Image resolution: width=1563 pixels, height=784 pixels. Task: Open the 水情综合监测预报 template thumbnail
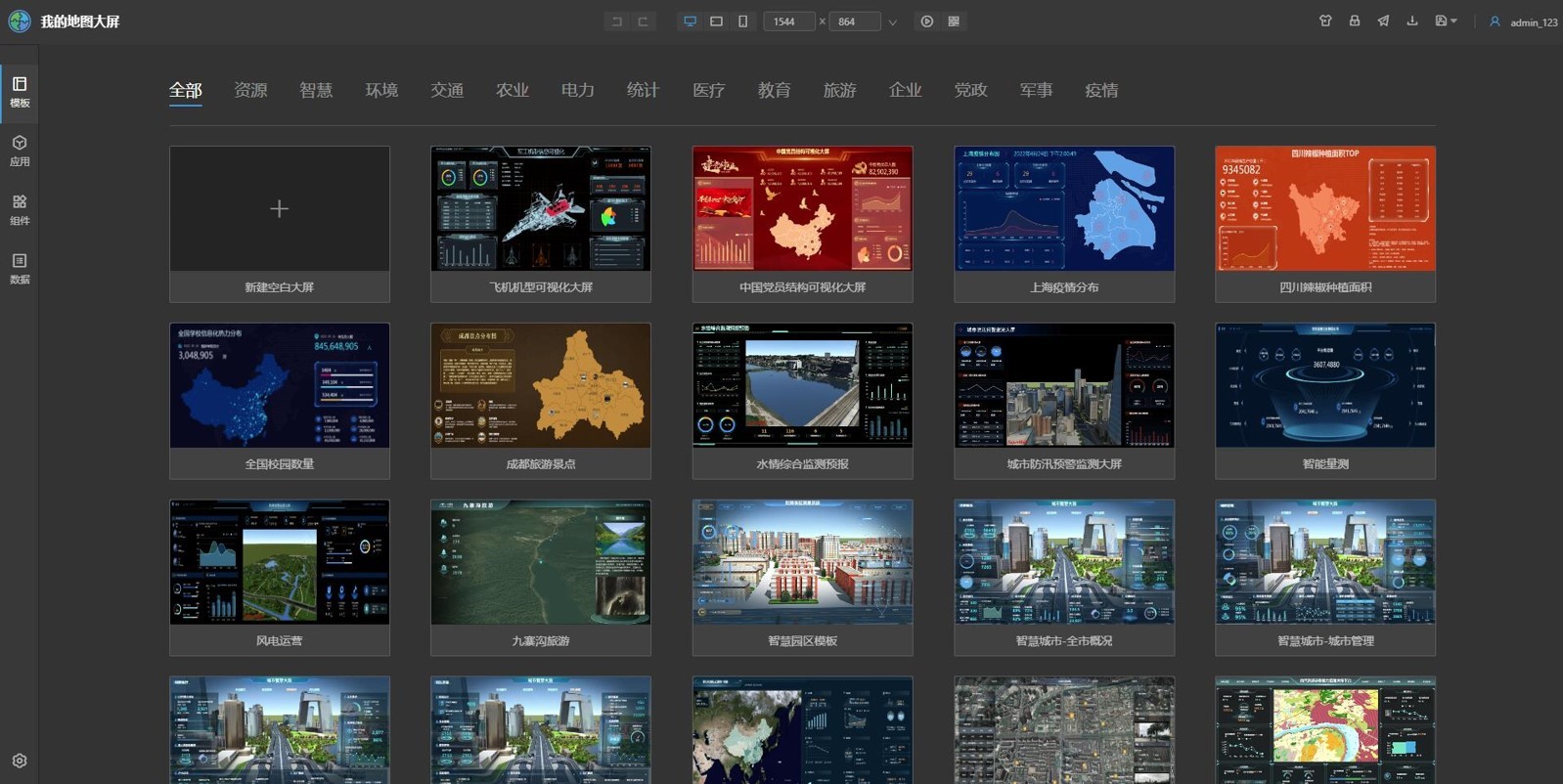pyautogui.click(x=802, y=385)
